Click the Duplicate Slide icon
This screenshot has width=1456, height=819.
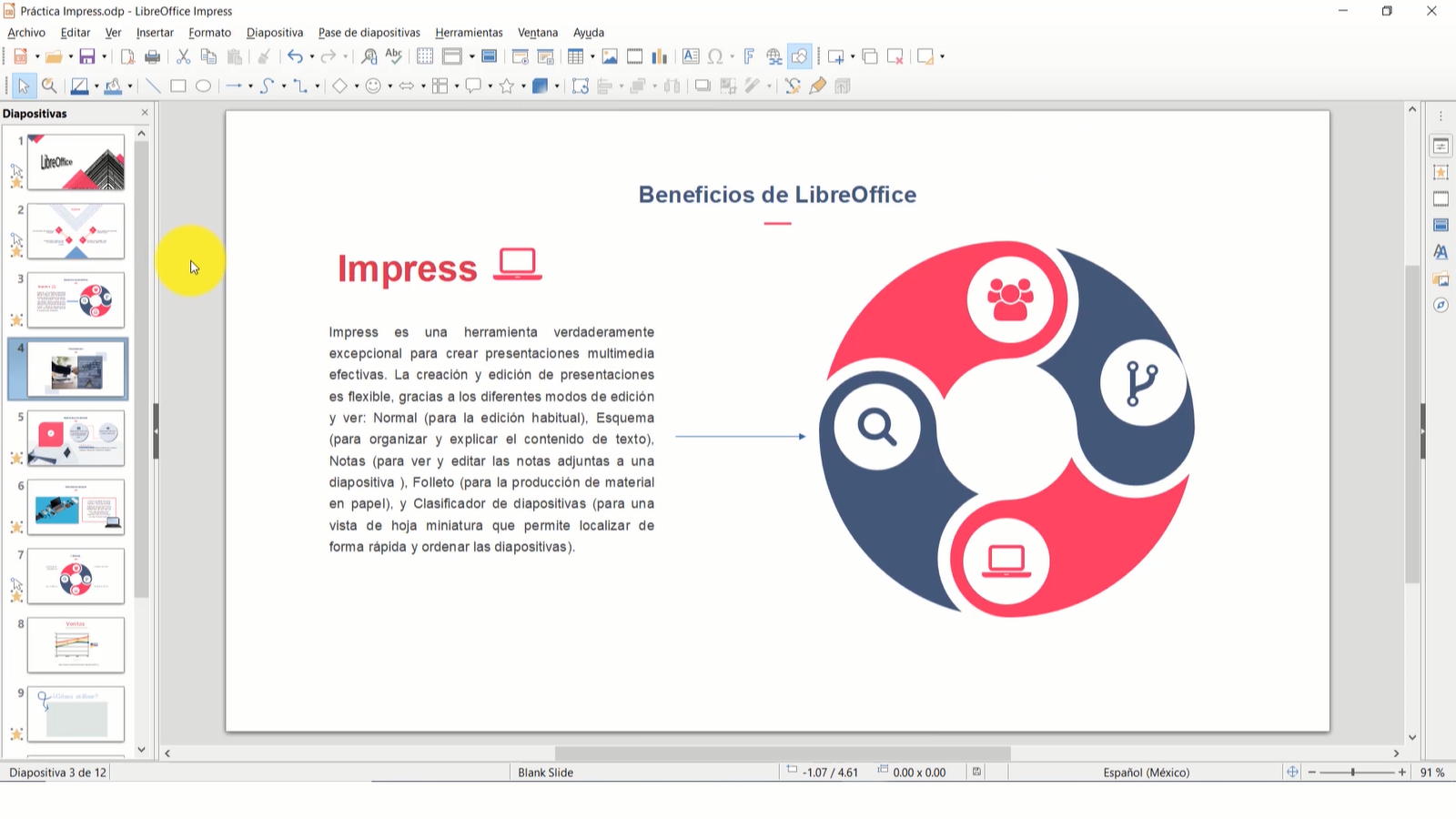tap(870, 56)
